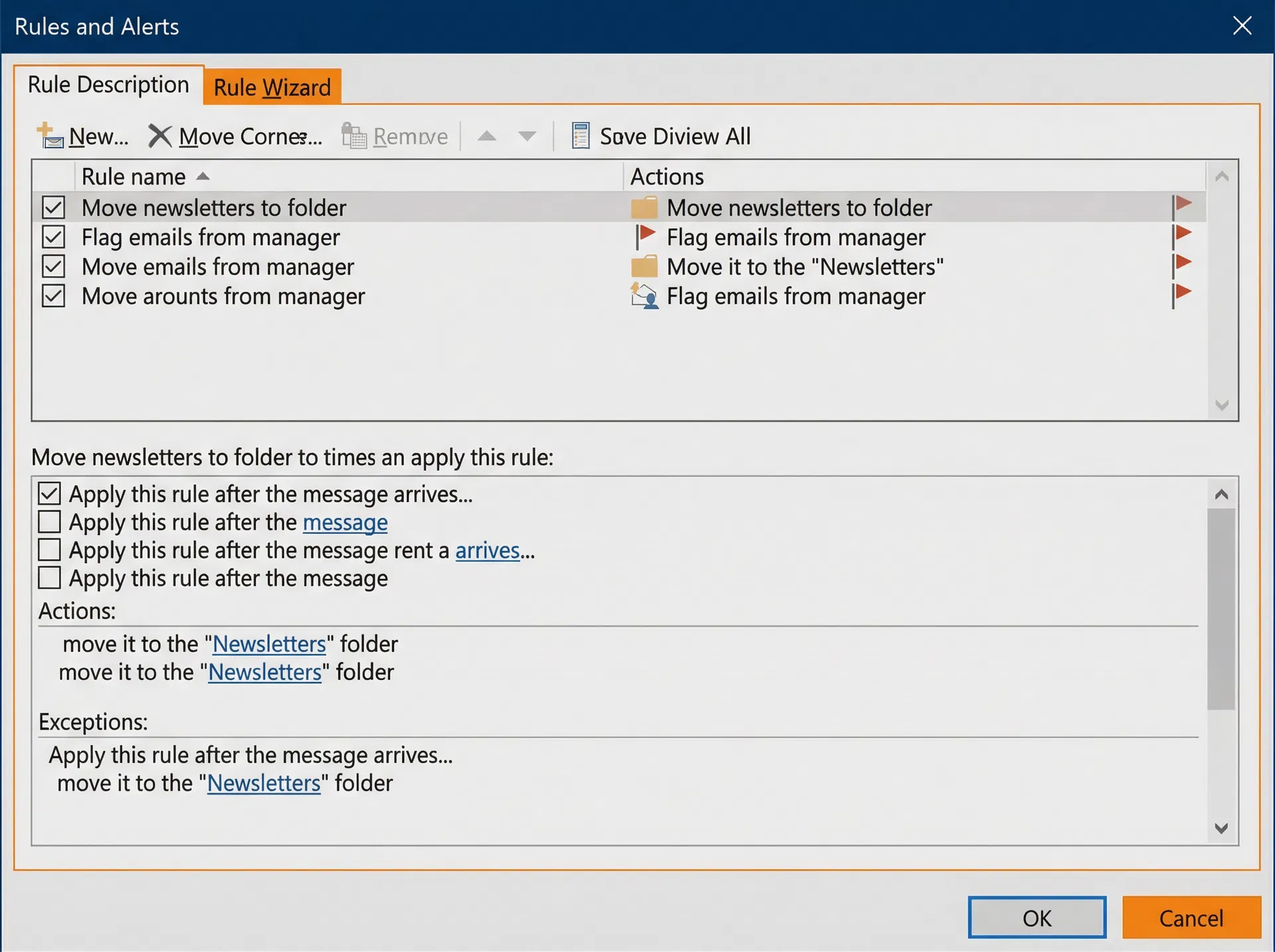Click the right-edge flag in the Move arounts from manager row
Screen dimensions: 1275x952
(x=1182, y=295)
